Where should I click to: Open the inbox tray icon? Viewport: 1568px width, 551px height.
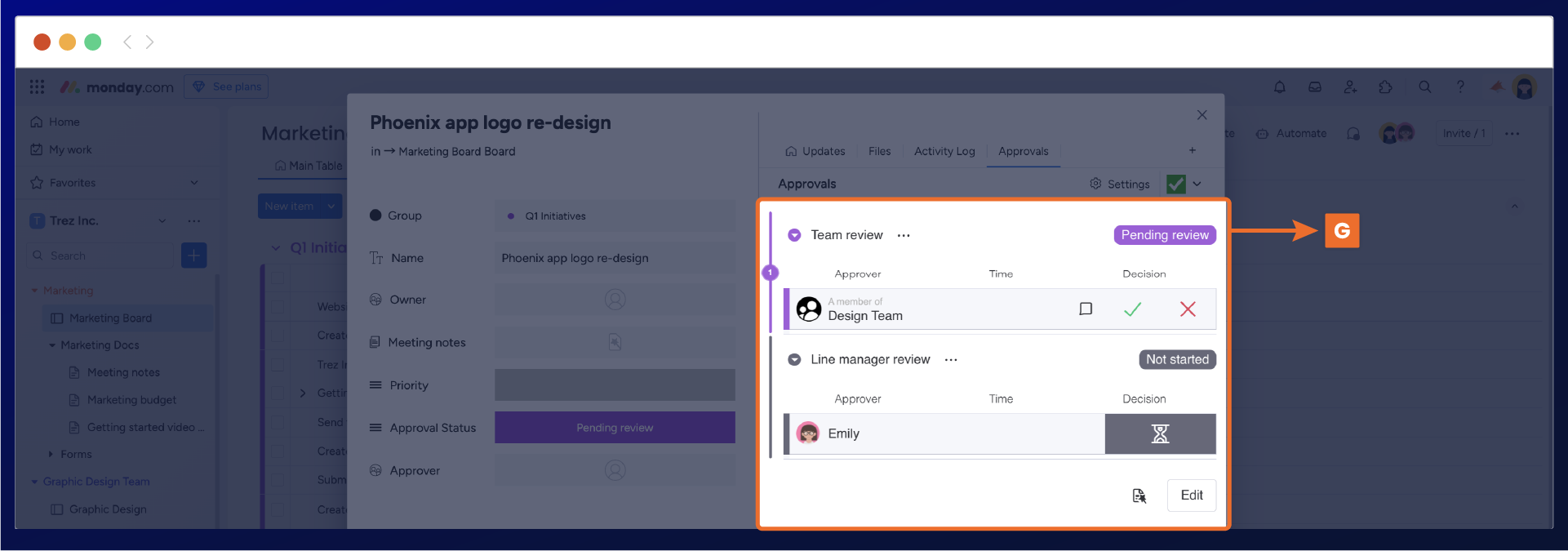pyautogui.click(x=1314, y=87)
